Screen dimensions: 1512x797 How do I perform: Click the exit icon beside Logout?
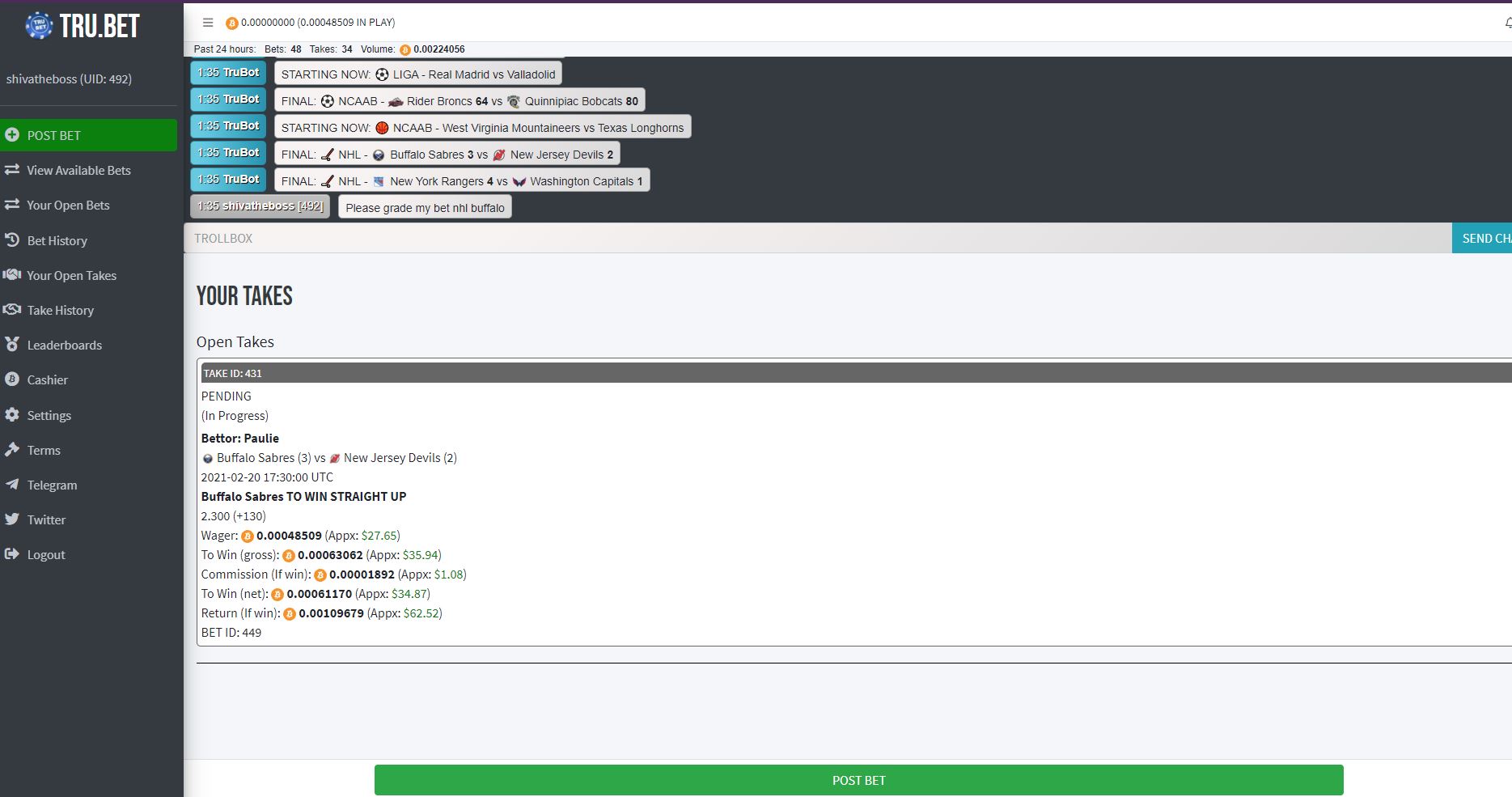[x=12, y=554]
